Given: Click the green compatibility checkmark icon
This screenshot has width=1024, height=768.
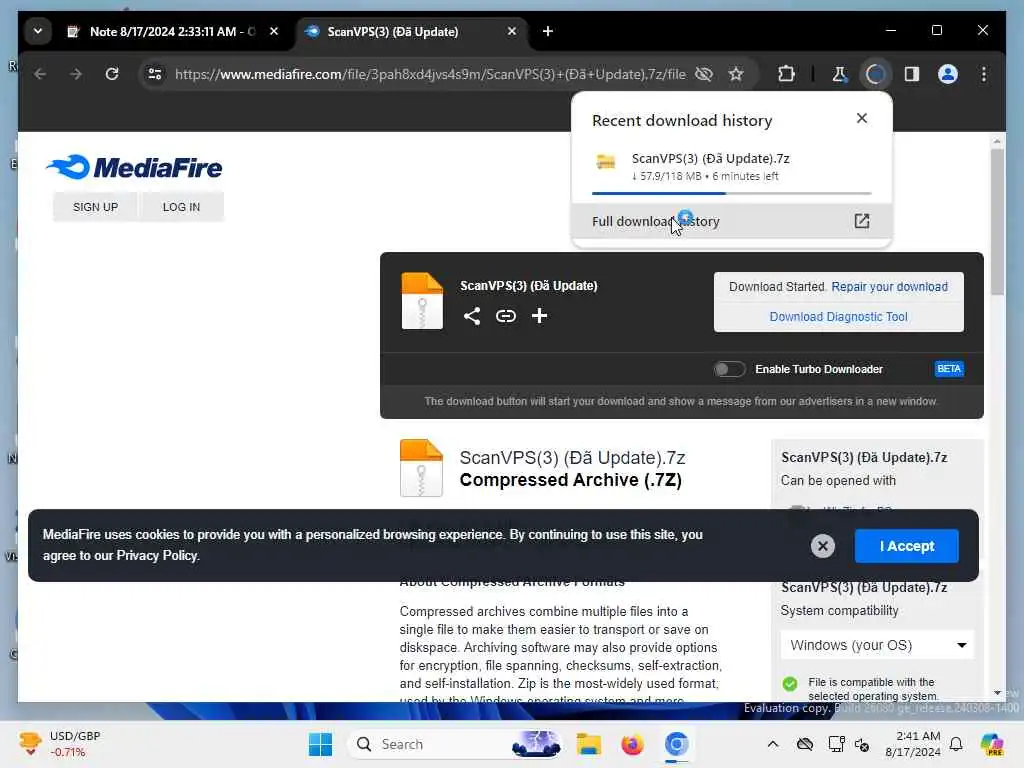Looking at the screenshot, I should coord(790,684).
